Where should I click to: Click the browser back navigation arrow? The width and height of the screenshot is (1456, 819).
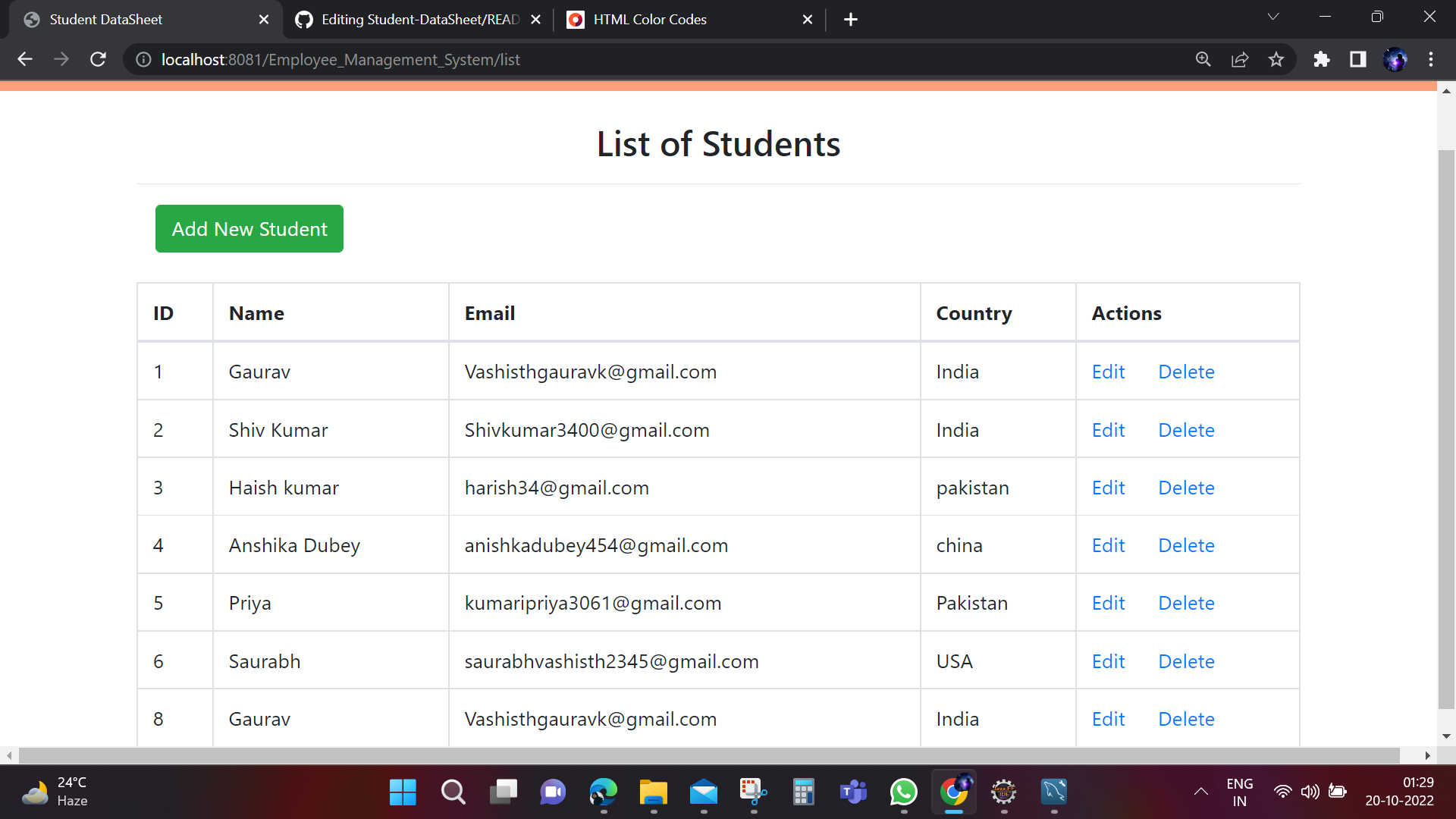(x=25, y=59)
